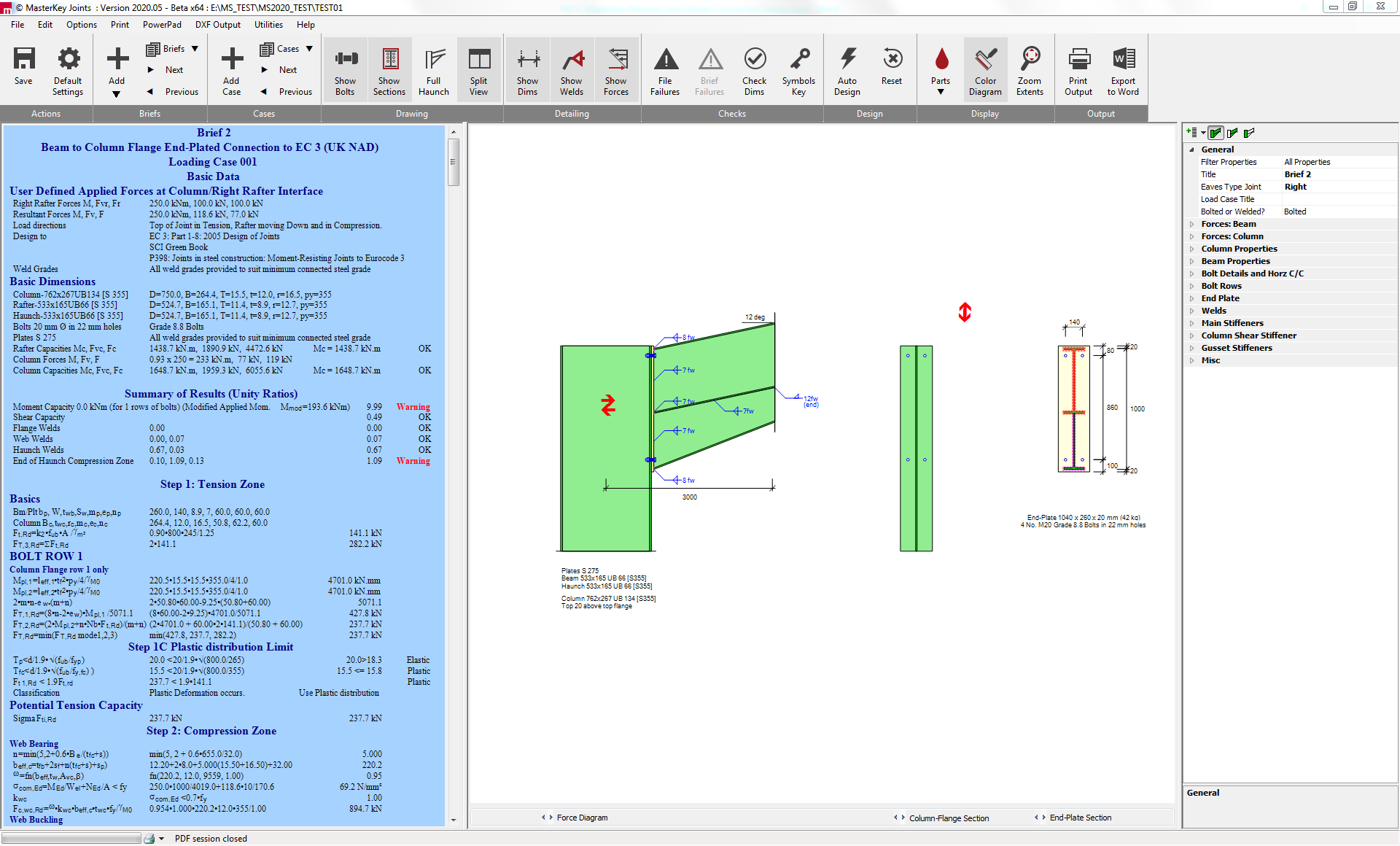Open Default Settings gear
This screenshot has width=1400, height=846.
68,71
